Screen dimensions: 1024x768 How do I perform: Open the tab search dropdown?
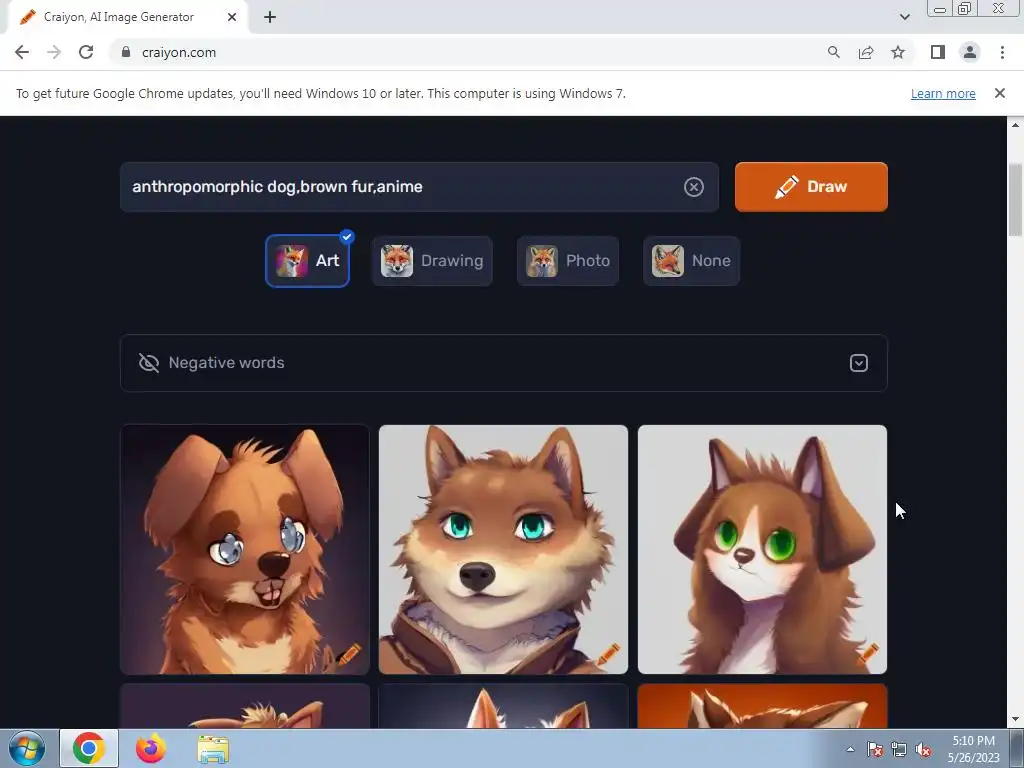click(904, 17)
